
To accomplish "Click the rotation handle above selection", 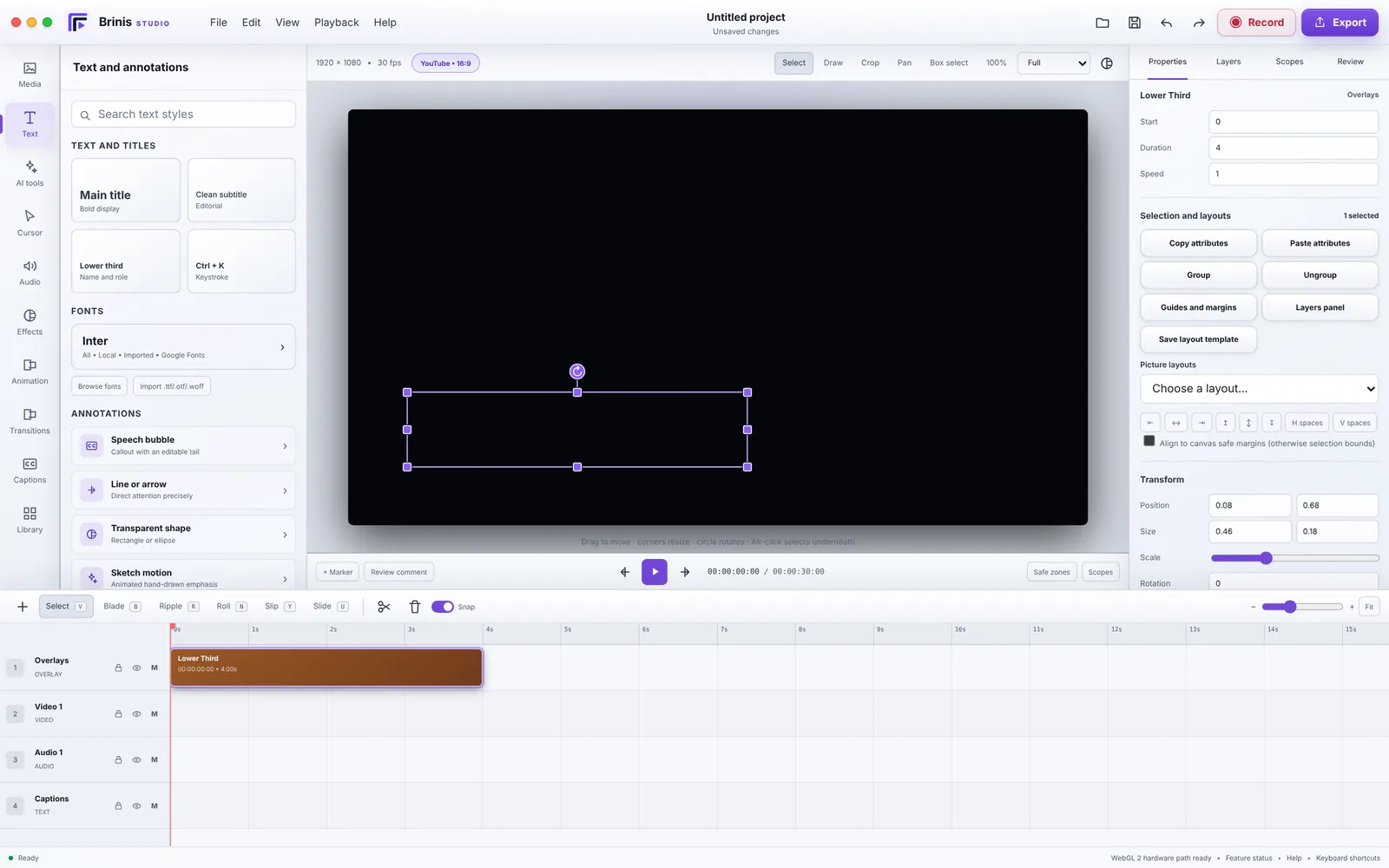I will (577, 372).
